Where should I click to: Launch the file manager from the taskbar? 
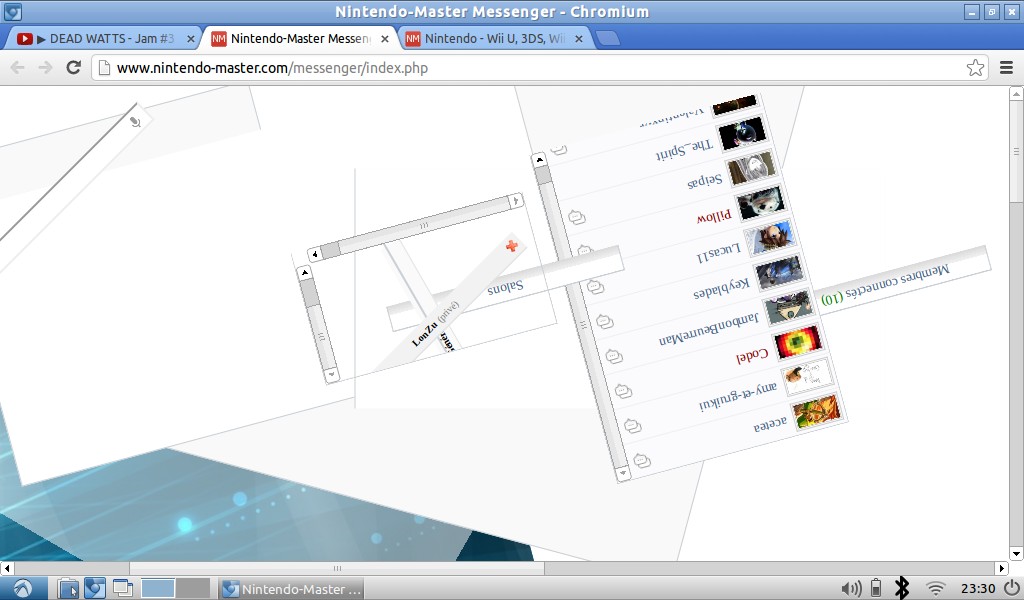tap(68, 588)
